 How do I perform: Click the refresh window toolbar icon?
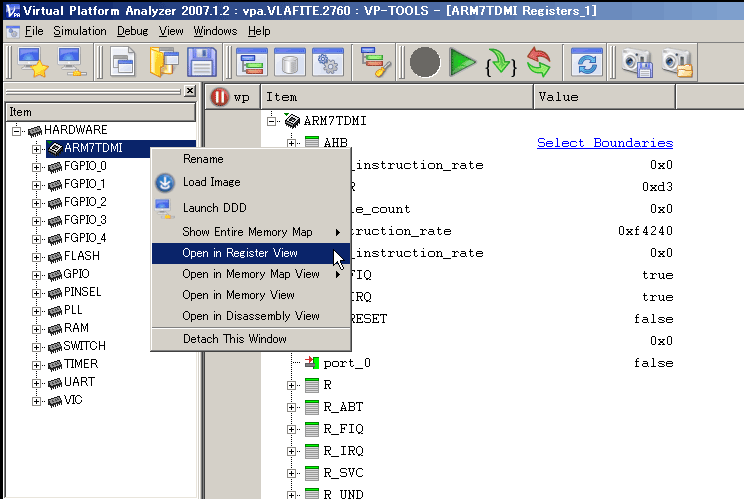click(x=587, y=62)
